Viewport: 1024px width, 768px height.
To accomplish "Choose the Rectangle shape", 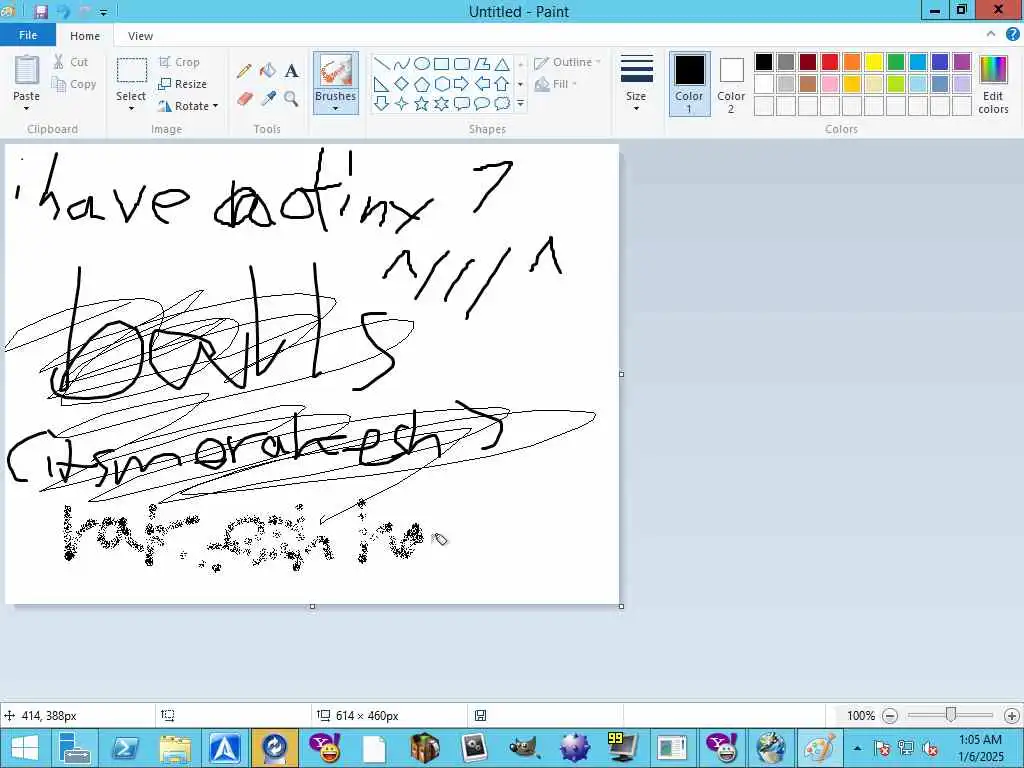I will [x=441, y=63].
